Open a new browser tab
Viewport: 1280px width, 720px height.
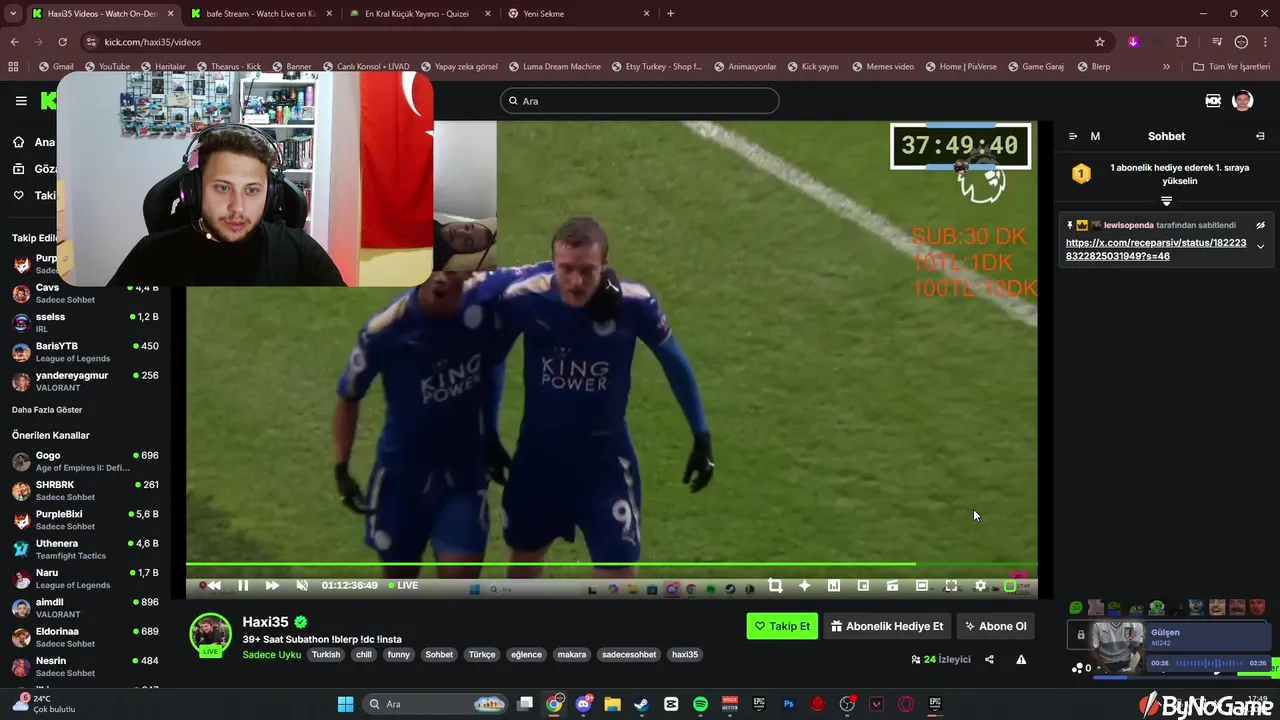click(670, 14)
